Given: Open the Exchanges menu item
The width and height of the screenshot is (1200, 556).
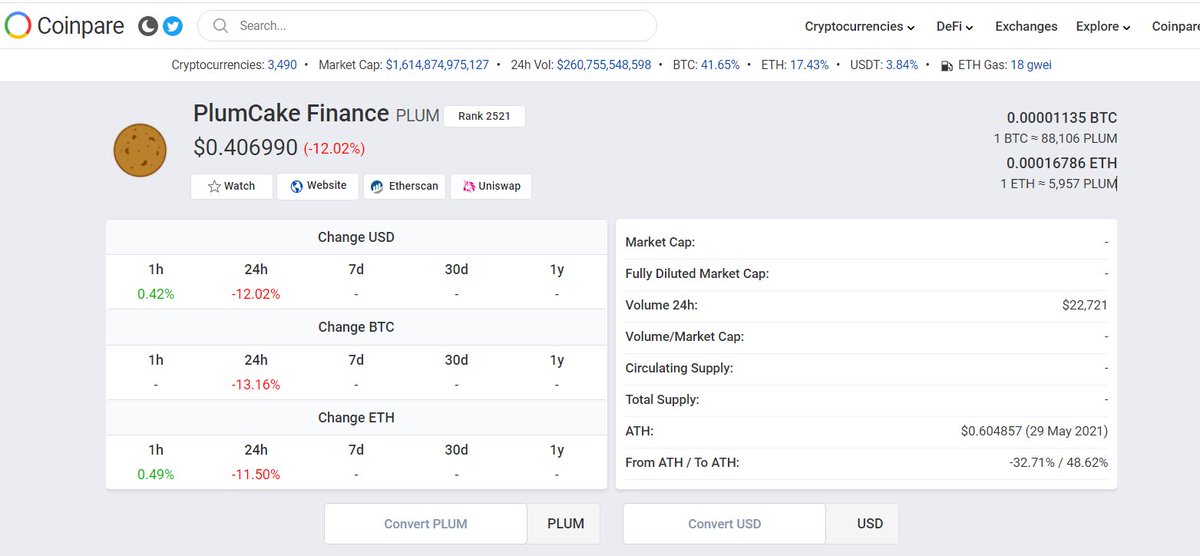Looking at the screenshot, I should (1026, 27).
